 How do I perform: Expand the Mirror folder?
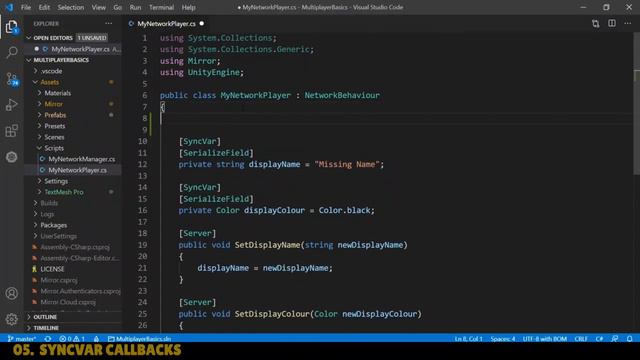click(x=53, y=104)
